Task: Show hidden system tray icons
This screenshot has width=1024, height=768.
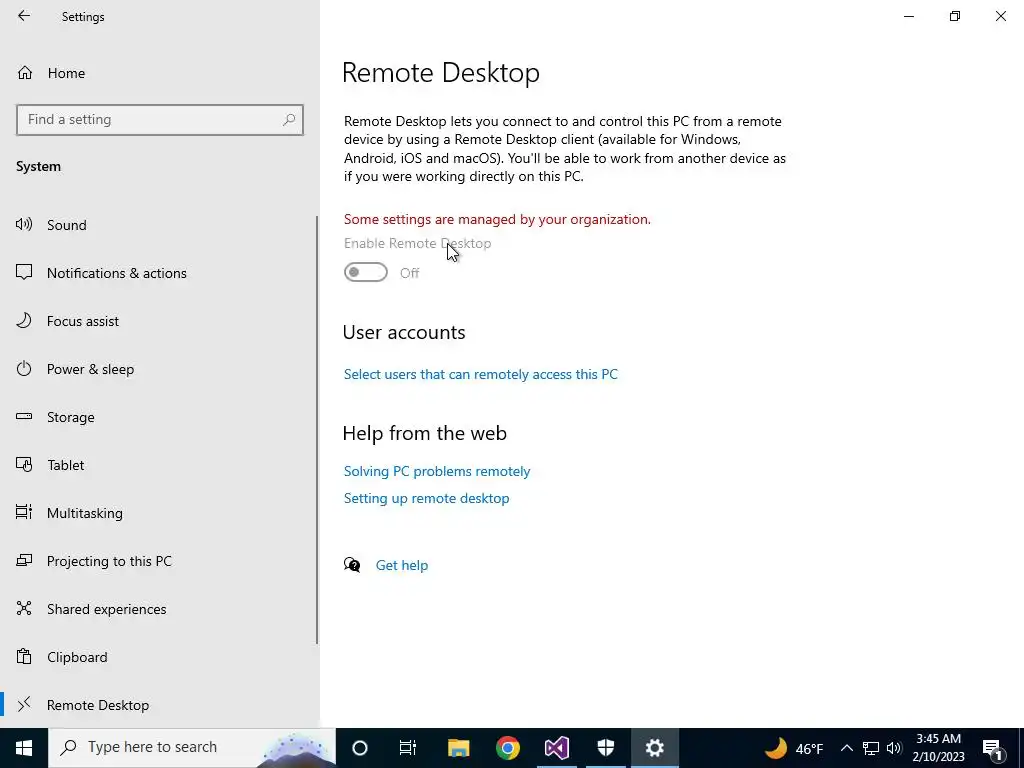Action: (x=846, y=748)
